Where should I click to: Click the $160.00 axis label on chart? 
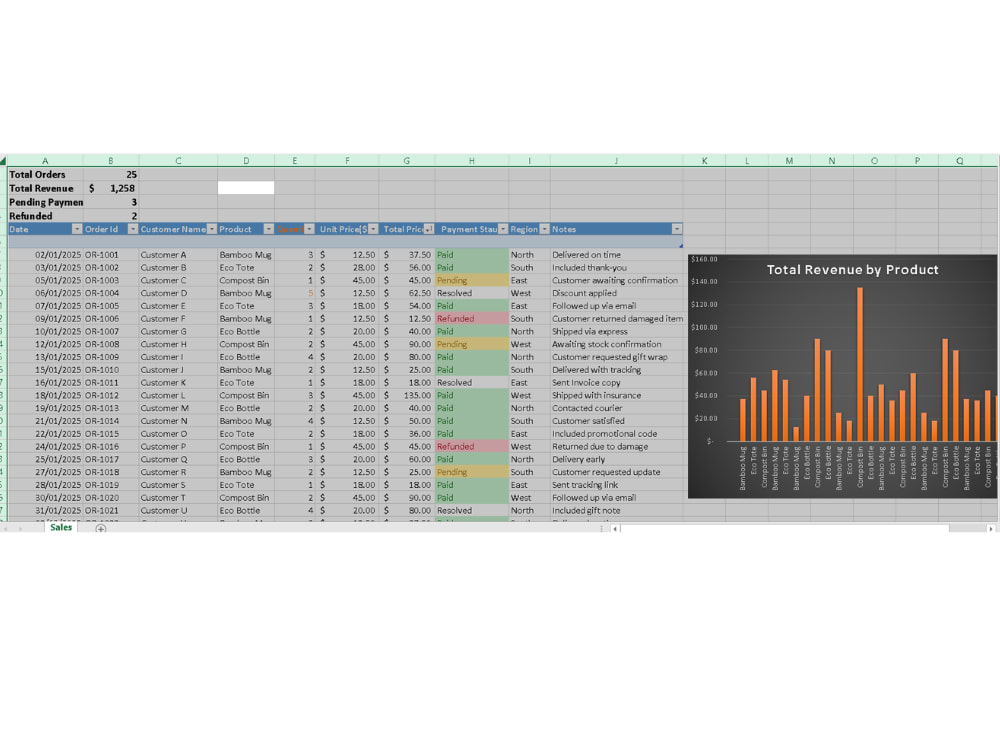point(704,259)
